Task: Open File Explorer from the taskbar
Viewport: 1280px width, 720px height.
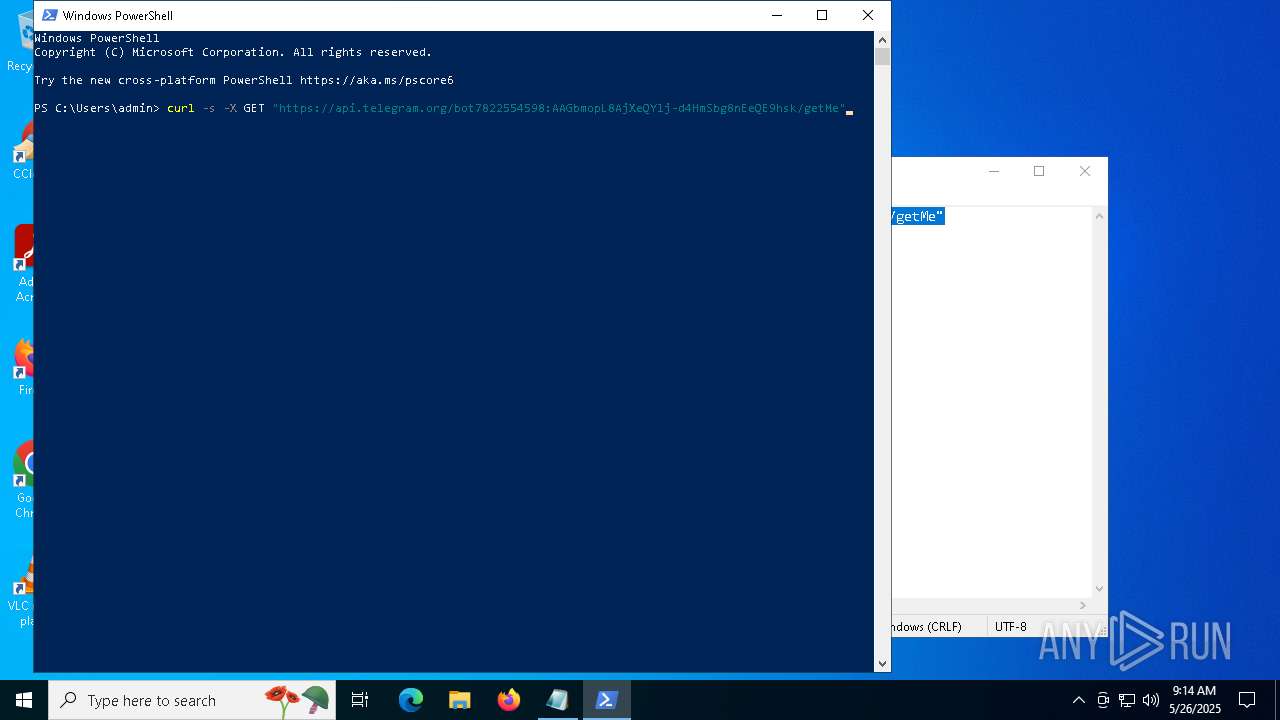Action: click(459, 700)
